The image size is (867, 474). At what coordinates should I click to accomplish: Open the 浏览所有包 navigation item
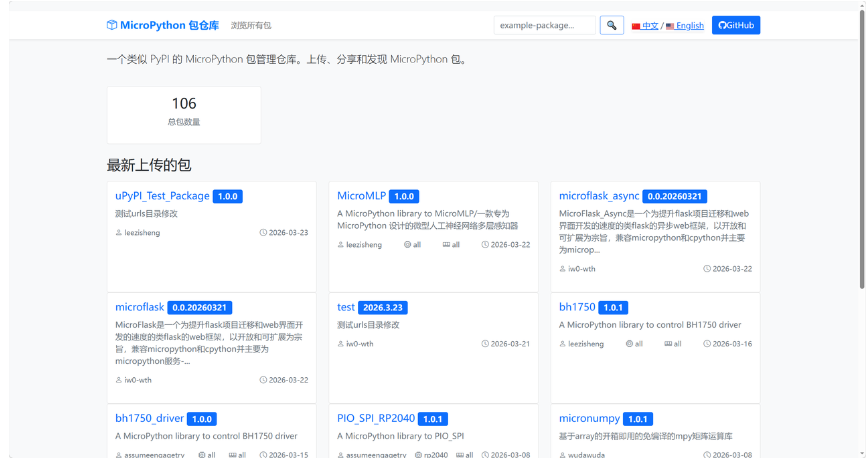pyautogui.click(x=250, y=25)
